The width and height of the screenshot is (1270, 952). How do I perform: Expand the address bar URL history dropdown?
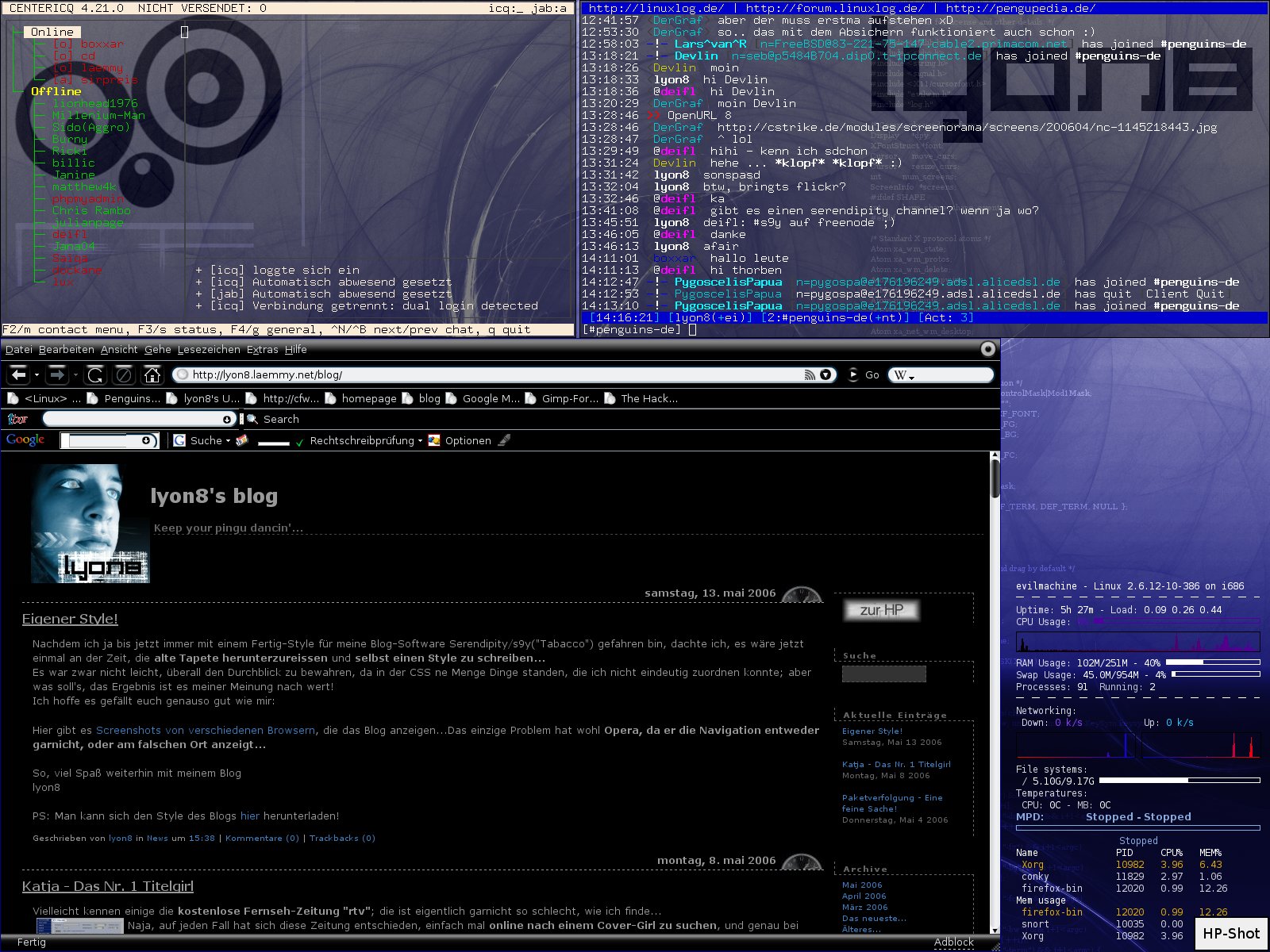pyautogui.click(x=826, y=374)
